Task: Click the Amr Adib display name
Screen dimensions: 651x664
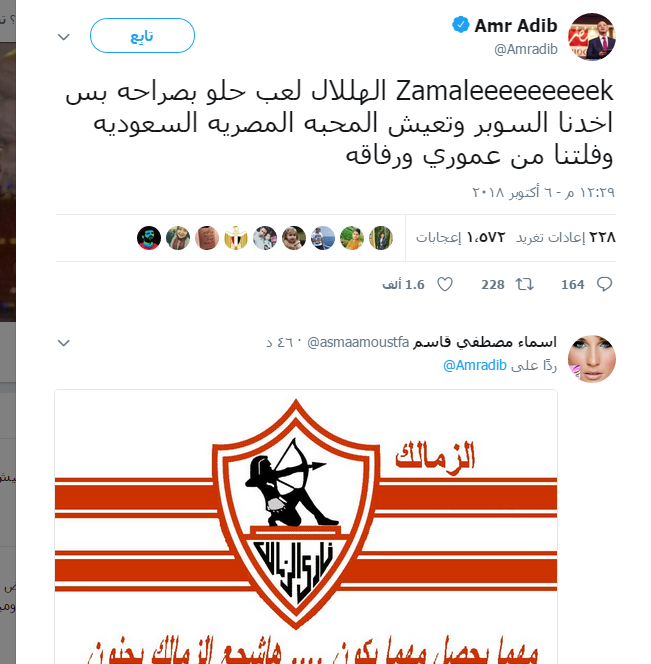Action: click(515, 26)
